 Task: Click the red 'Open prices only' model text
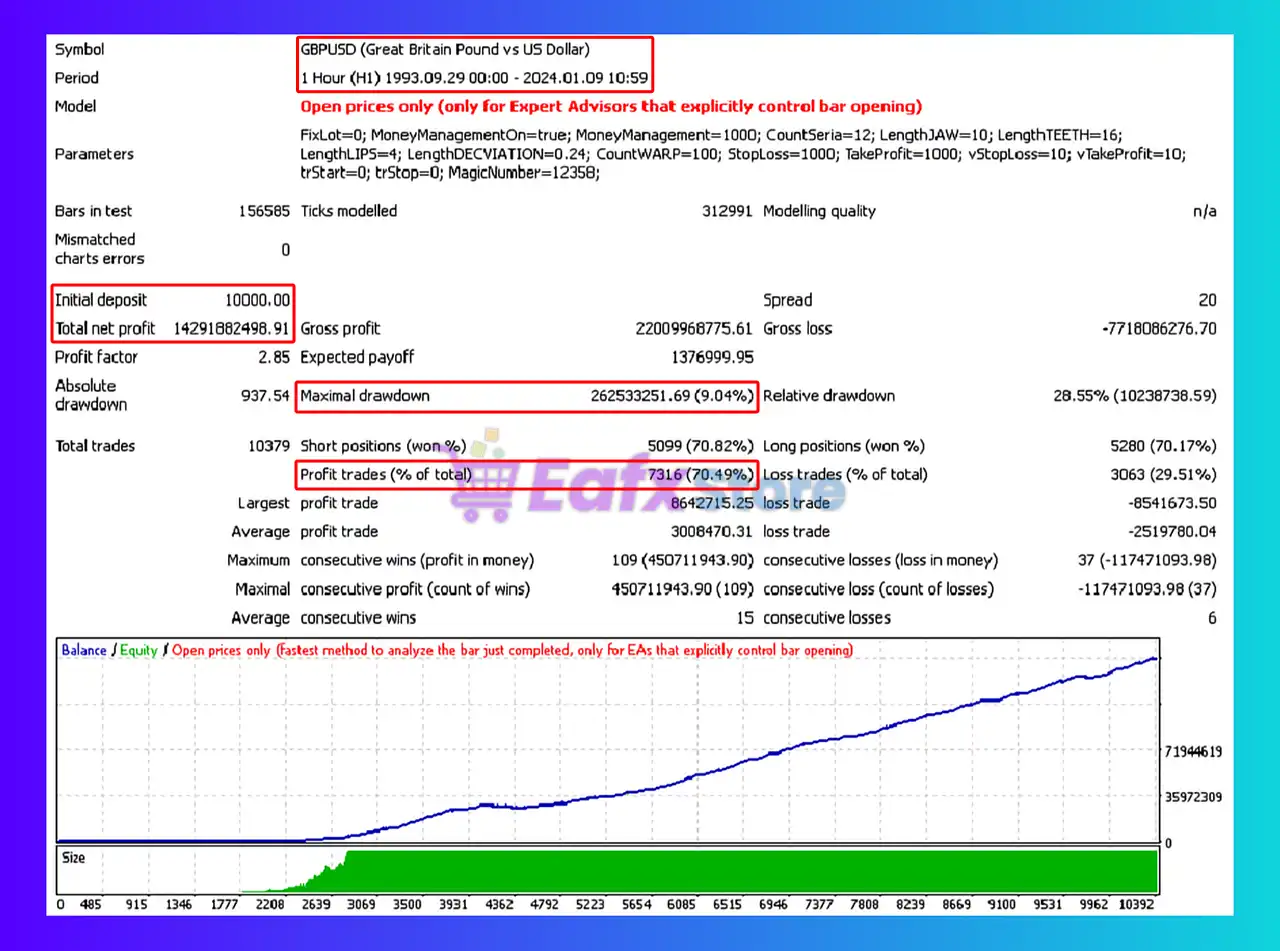point(611,106)
